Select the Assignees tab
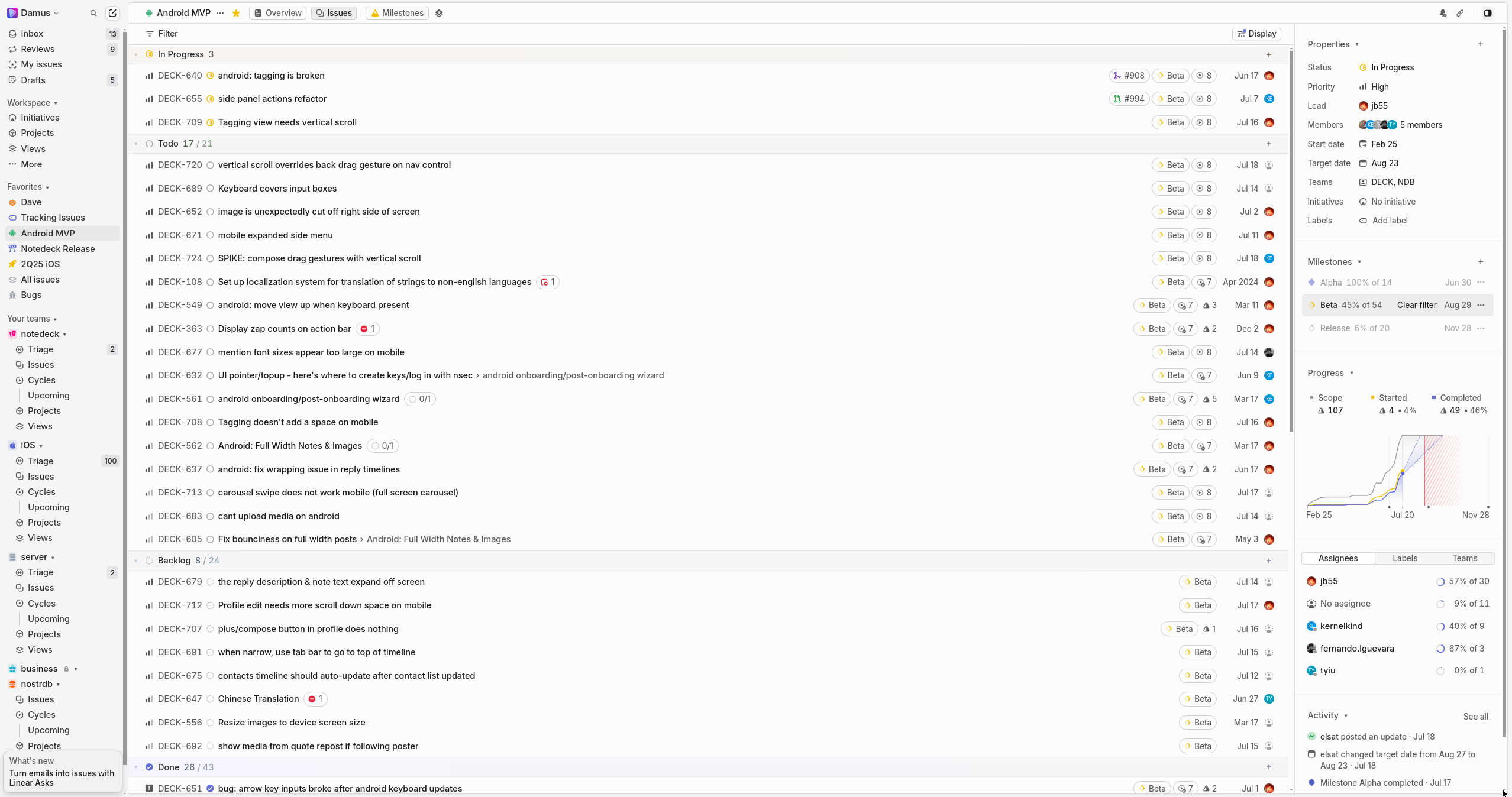 point(1338,558)
